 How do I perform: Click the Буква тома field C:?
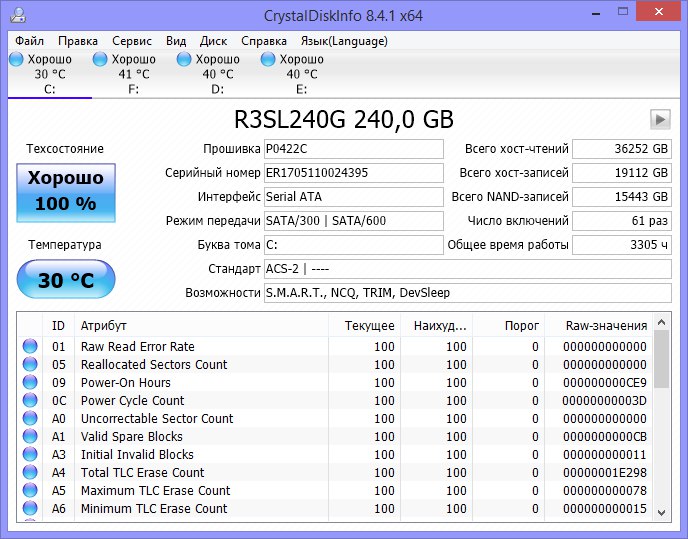[354, 245]
